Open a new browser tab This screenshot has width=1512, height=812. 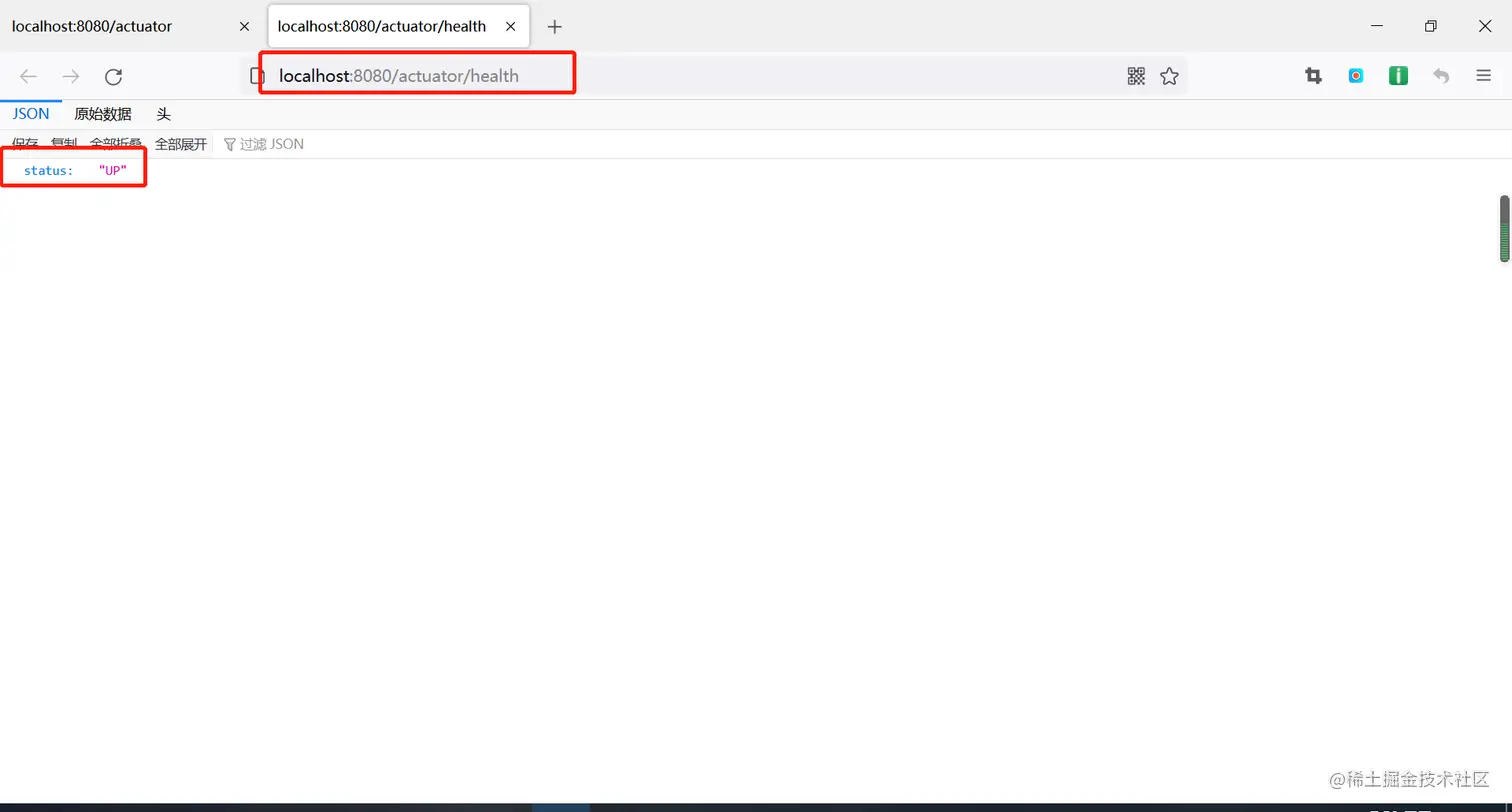(x=555, y=26)
